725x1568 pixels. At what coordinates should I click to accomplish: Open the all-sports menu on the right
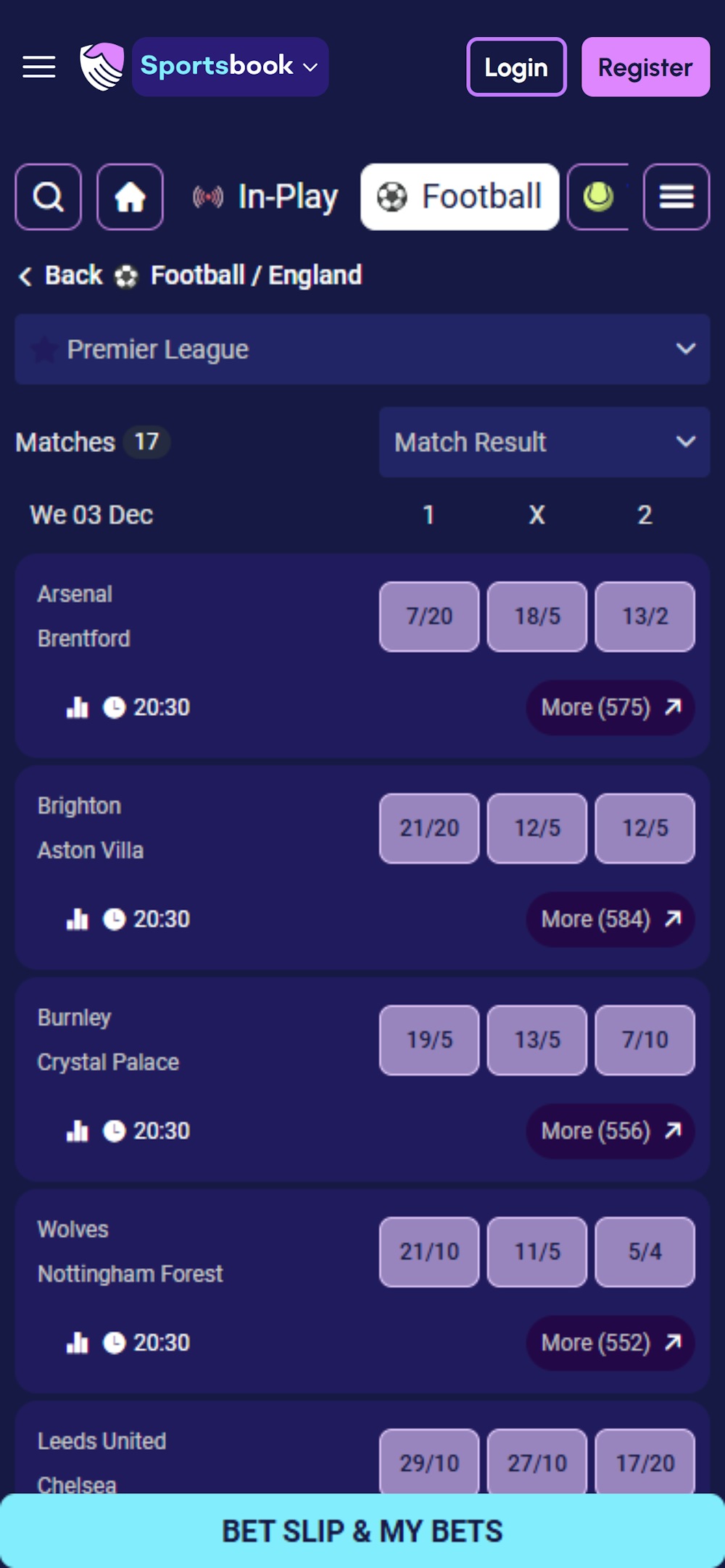click(x=676, y=196)
